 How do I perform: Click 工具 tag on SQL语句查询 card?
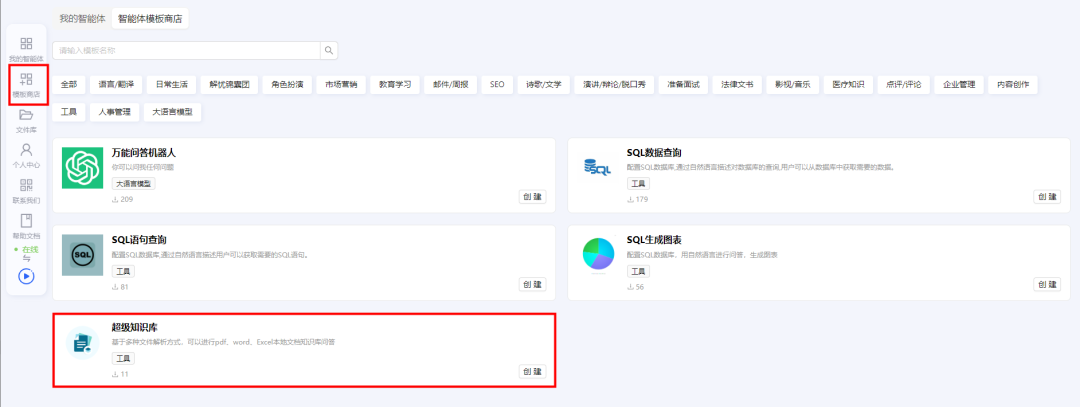pyautogui.click(x=123, y=271)
